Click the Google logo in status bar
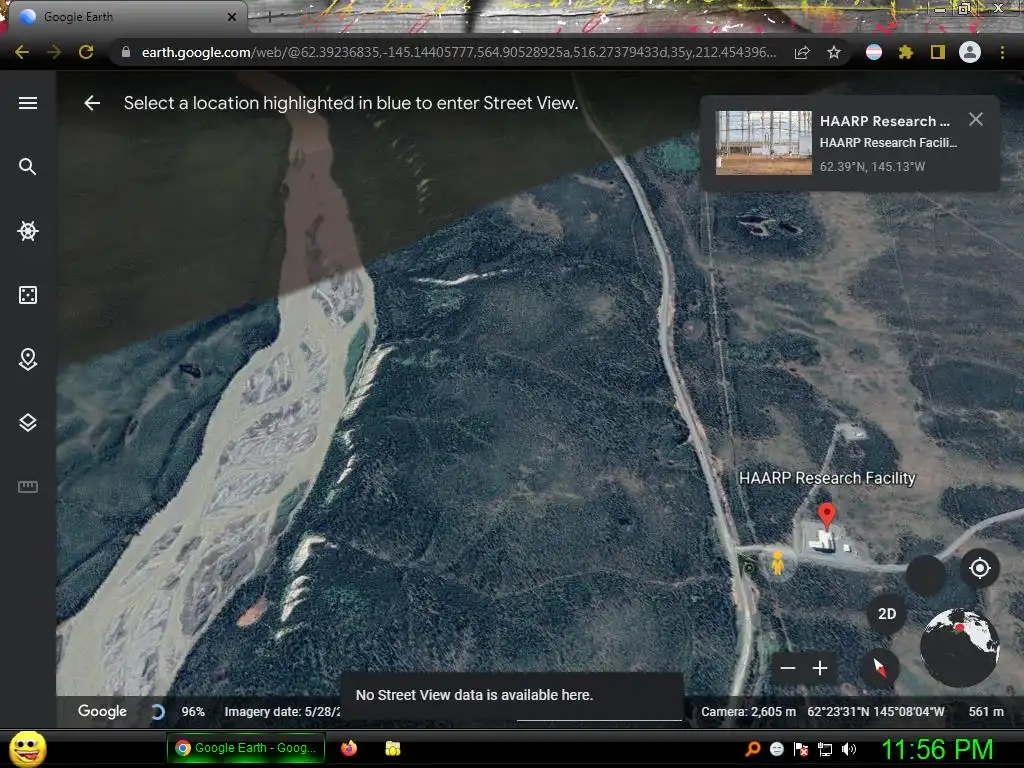 coord(102,711)
